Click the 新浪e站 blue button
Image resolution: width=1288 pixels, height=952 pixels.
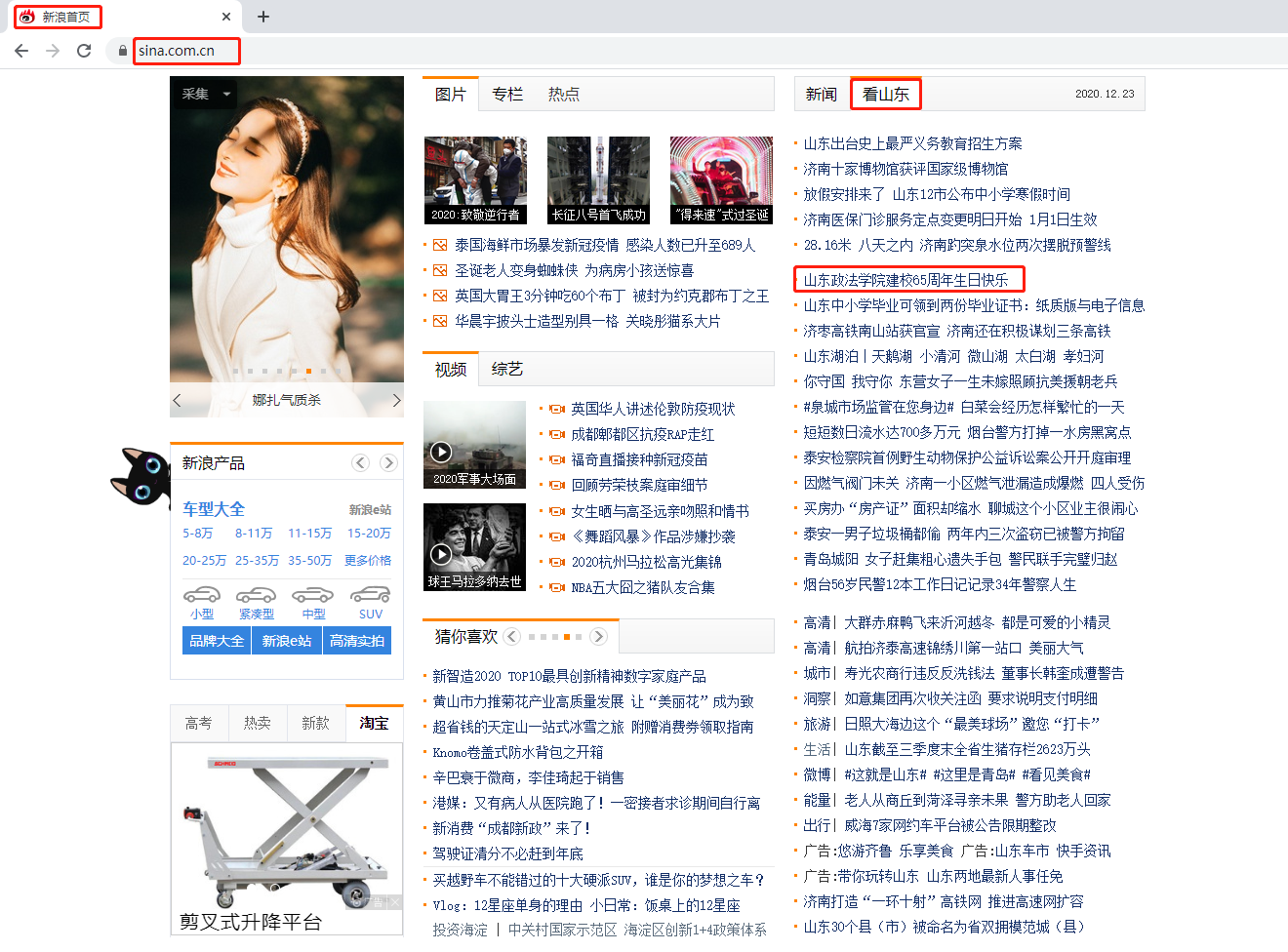click(287, 641)
